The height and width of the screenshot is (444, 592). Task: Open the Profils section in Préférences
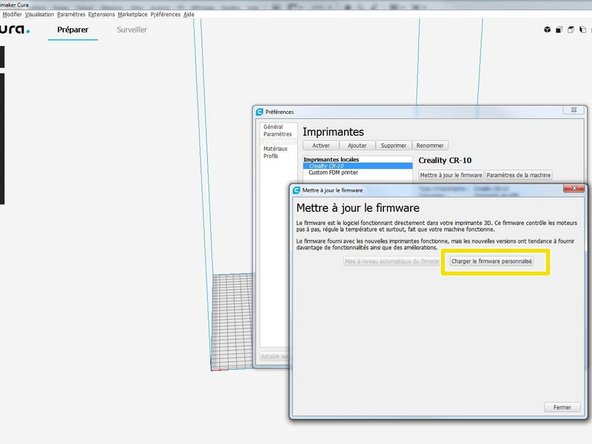271,156
